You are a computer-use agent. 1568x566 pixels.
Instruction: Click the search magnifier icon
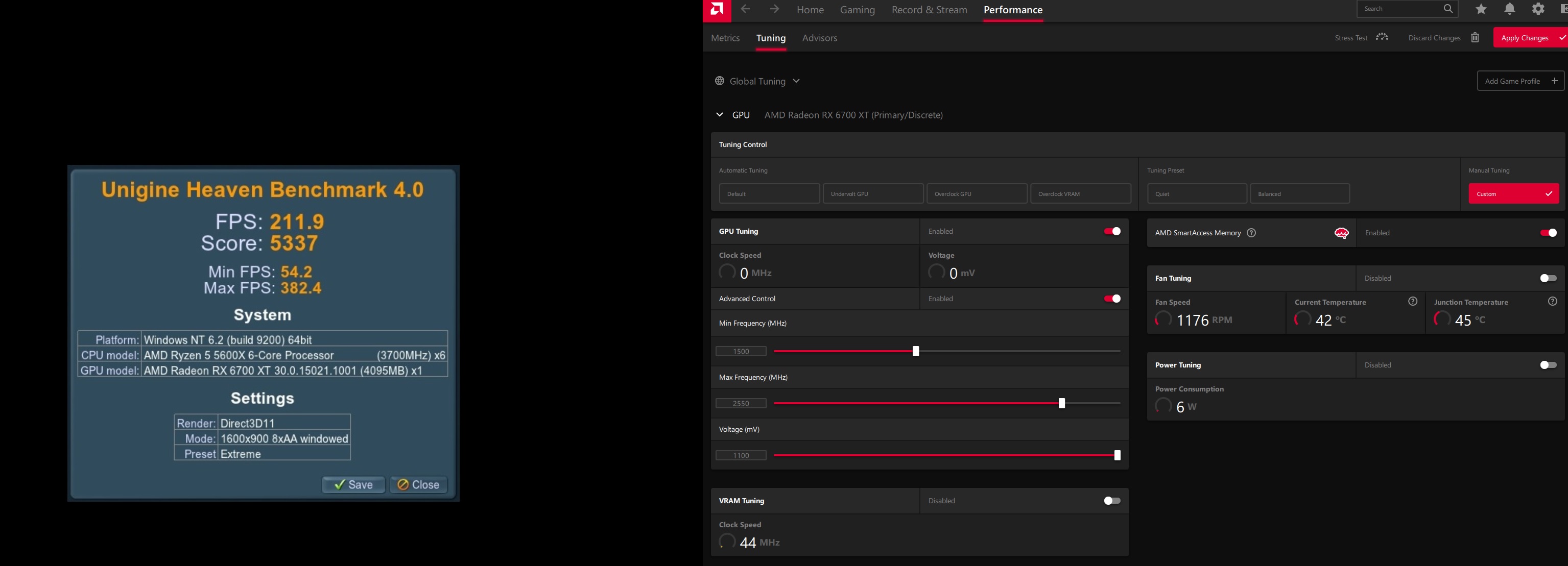point(1448,9)
